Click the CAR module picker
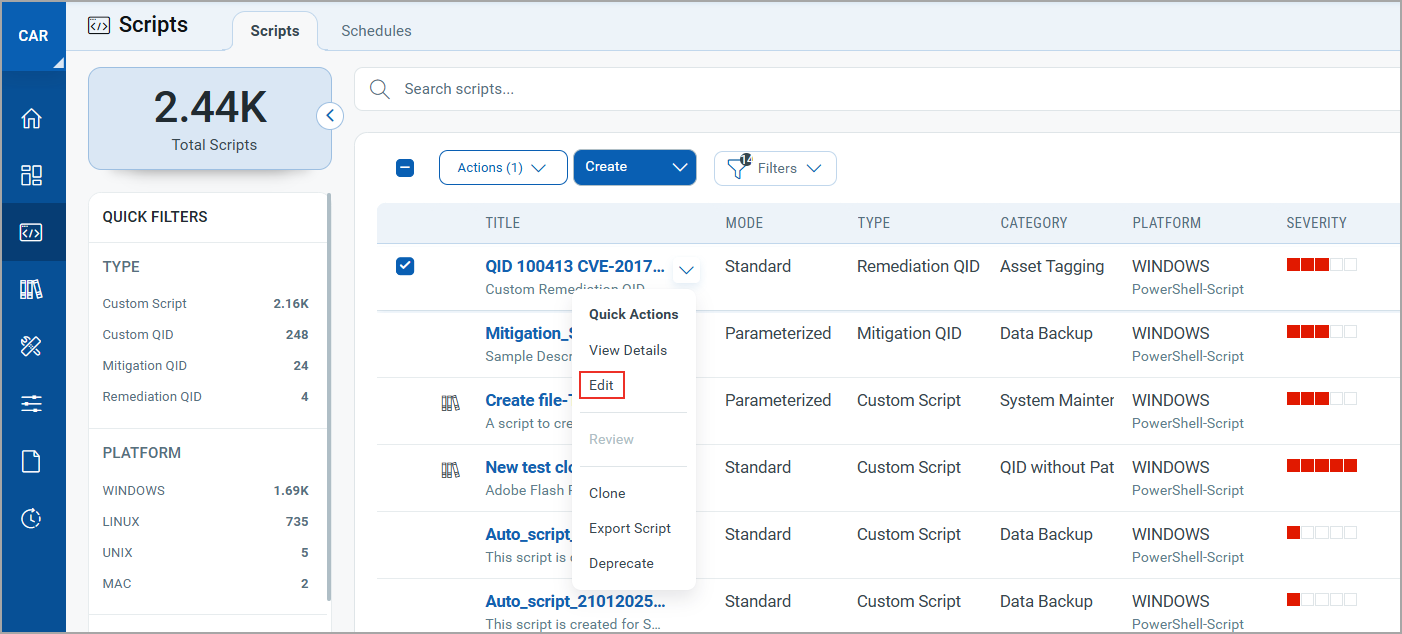Image resolution: width=1402 pixels, height=634 pixels. click(x=33, y=36)
